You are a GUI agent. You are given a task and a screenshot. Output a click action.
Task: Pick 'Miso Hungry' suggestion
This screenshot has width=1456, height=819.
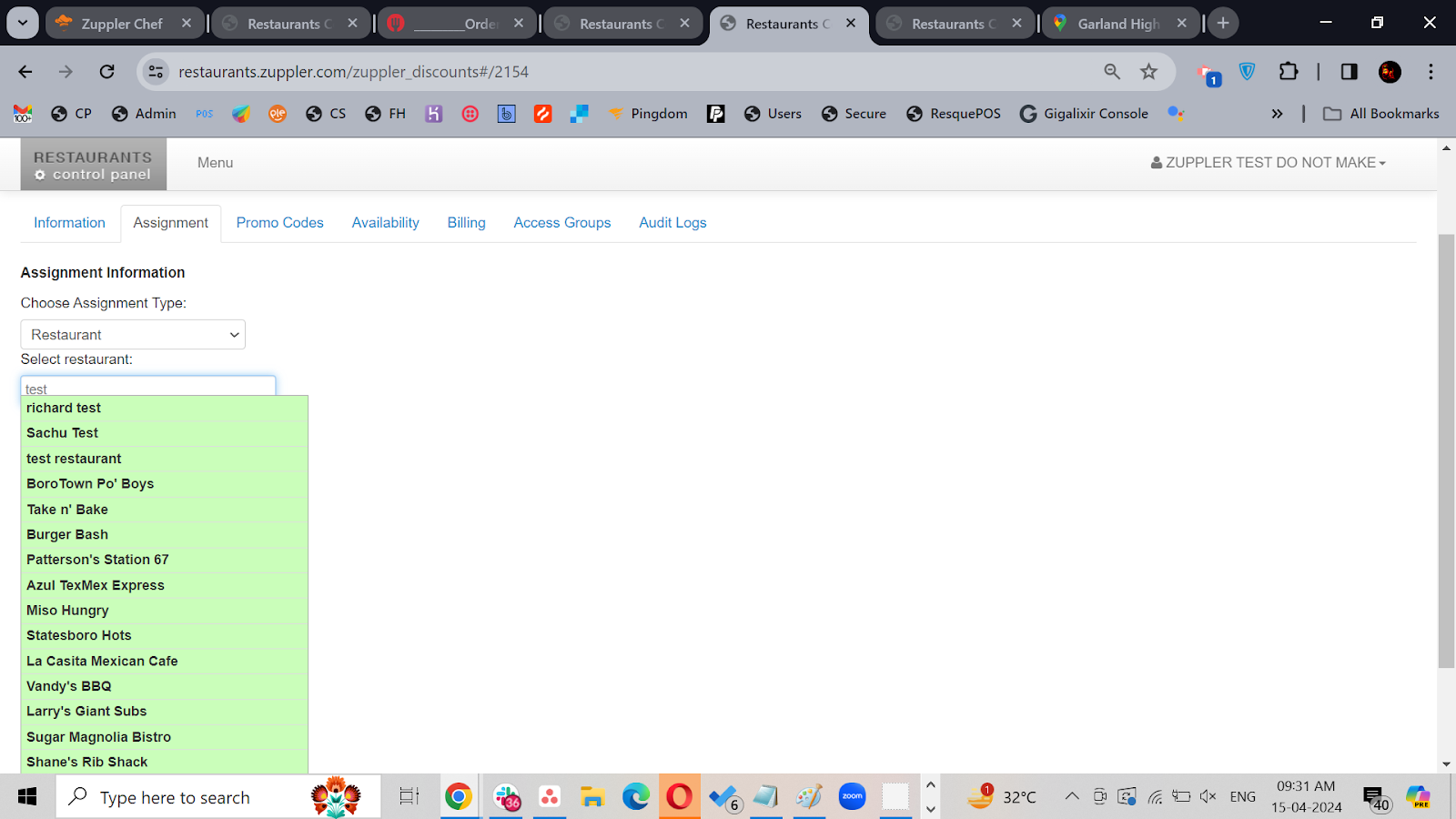(165, 611)
